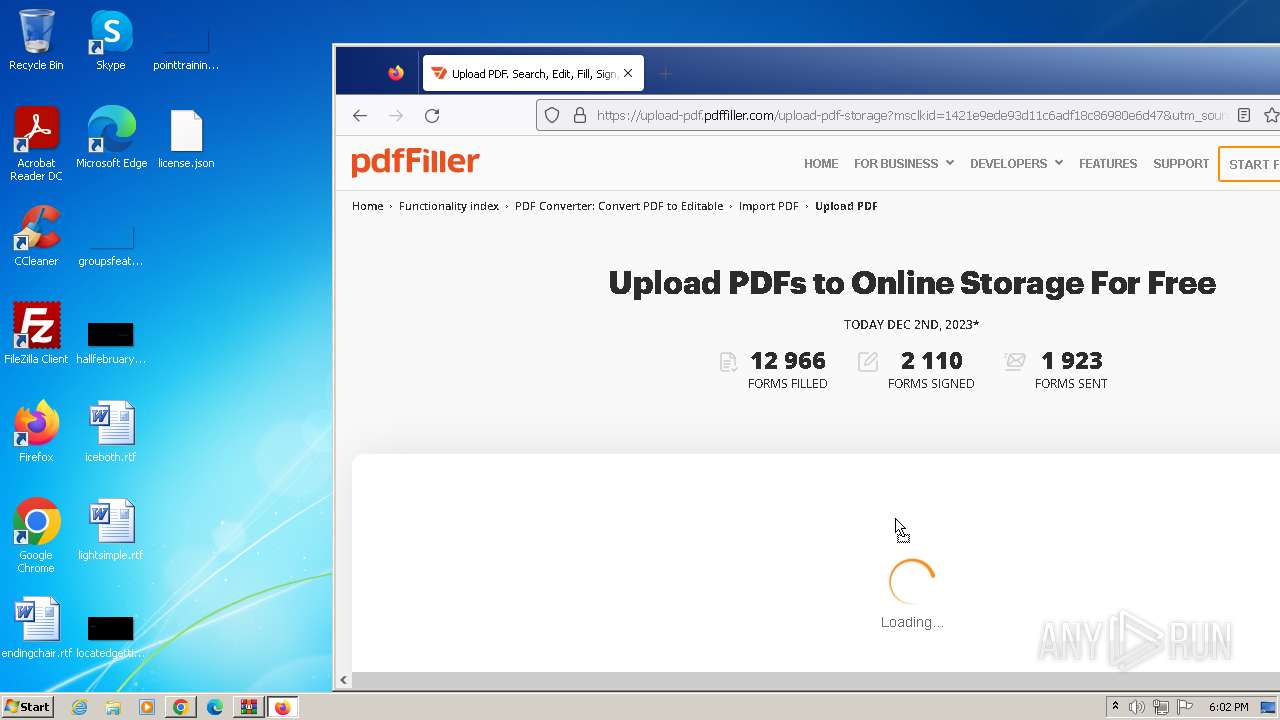This screenshot has height=720, width=1280.
Task: Click the 2 110 forms signed count
Action: click(x=931, y=361)
